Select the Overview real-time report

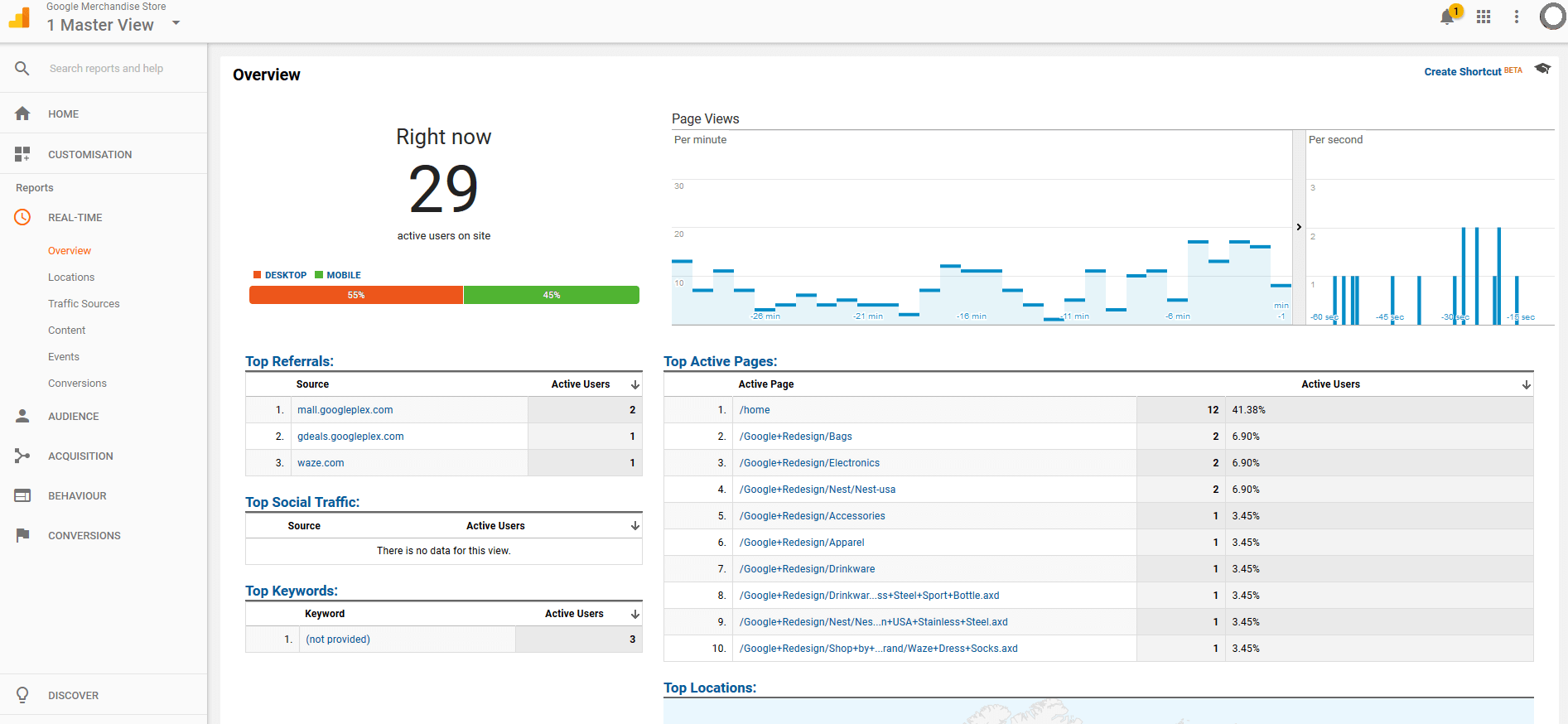coord(70,250)
